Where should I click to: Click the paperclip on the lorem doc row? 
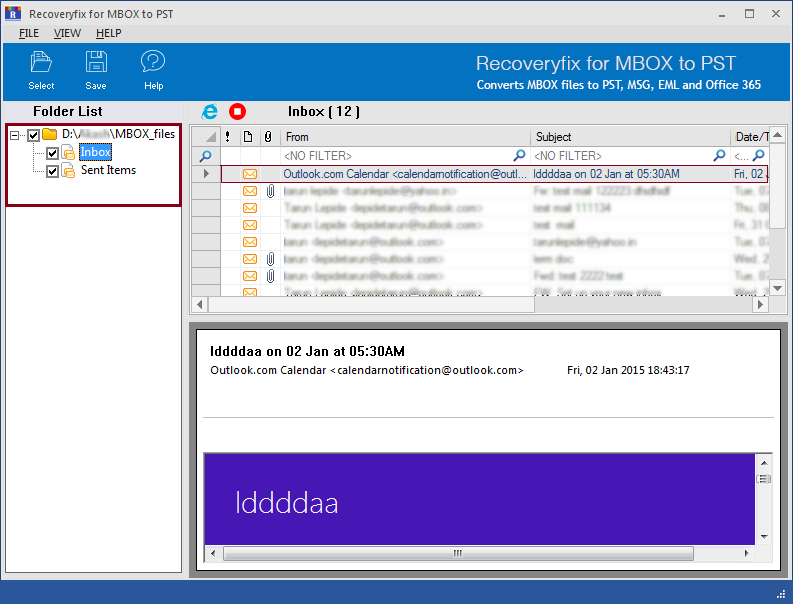click(271, 259)
